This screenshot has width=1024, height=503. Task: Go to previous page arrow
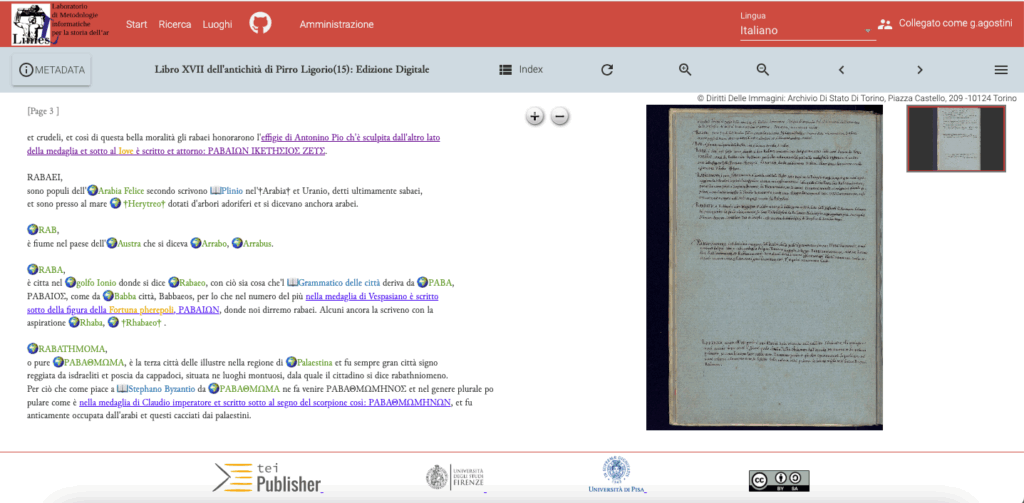pos(841,70)
